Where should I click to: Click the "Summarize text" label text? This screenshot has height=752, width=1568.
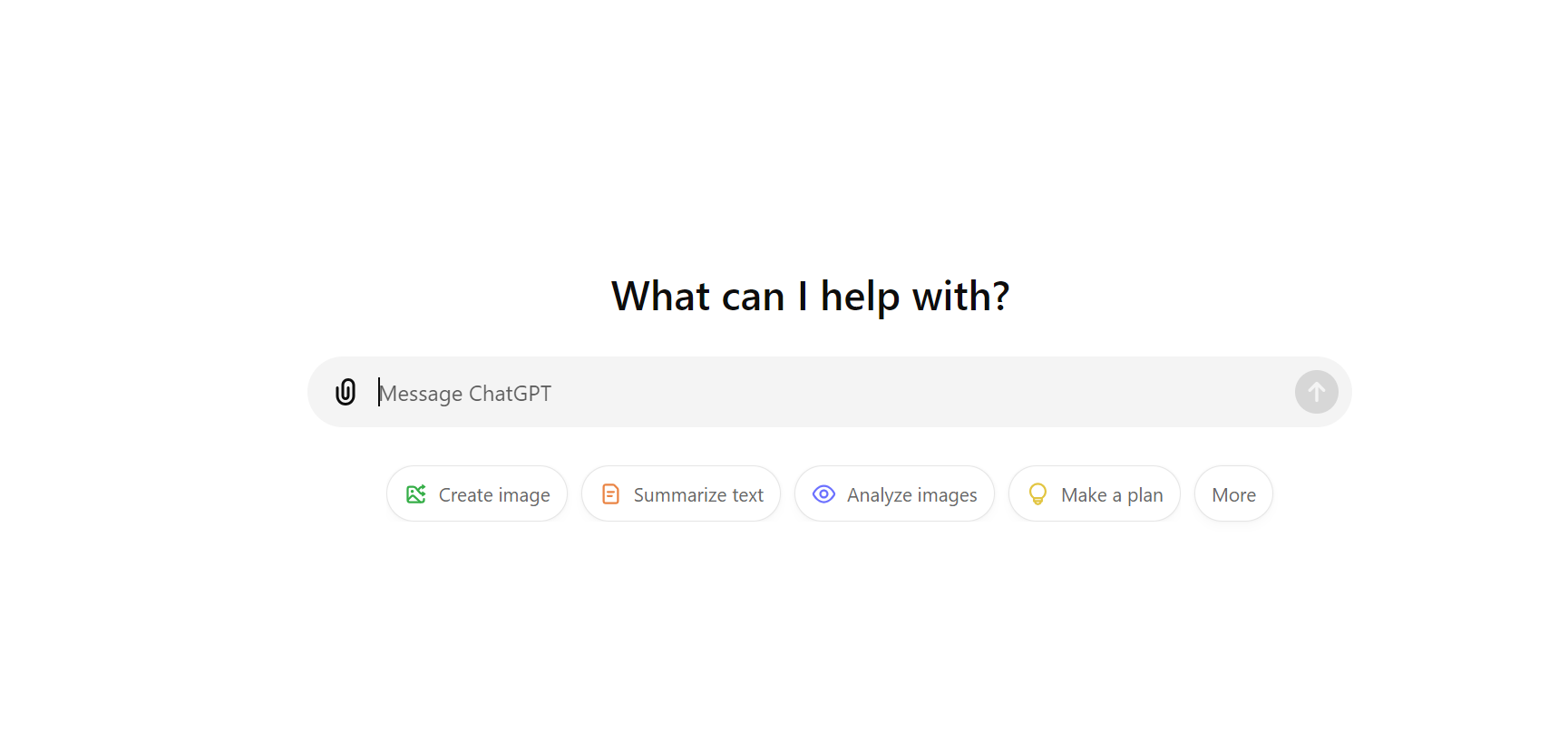[698, 495]
